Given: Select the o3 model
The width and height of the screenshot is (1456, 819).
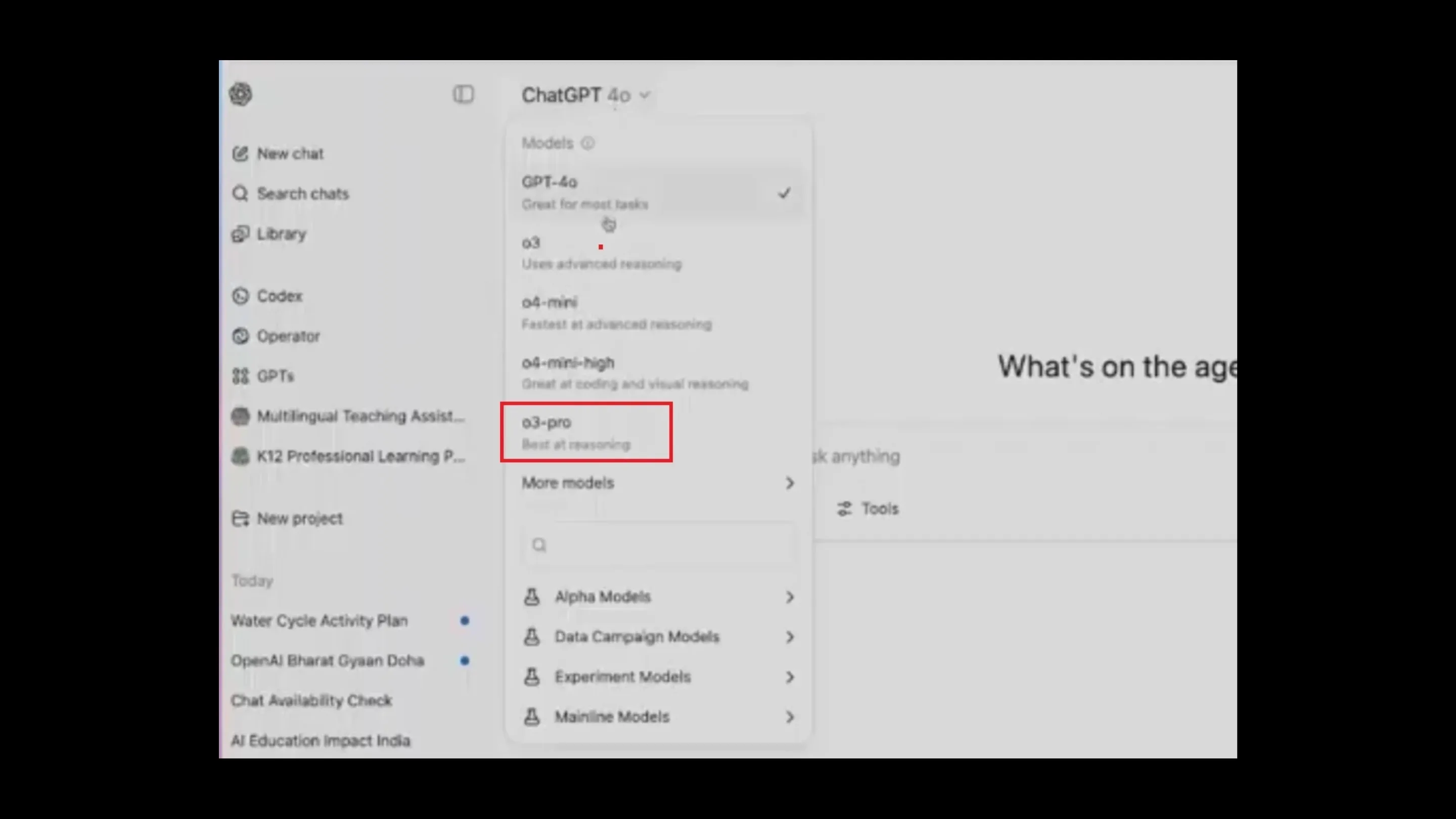Looking at the screenshot, I should pos(658,253).
